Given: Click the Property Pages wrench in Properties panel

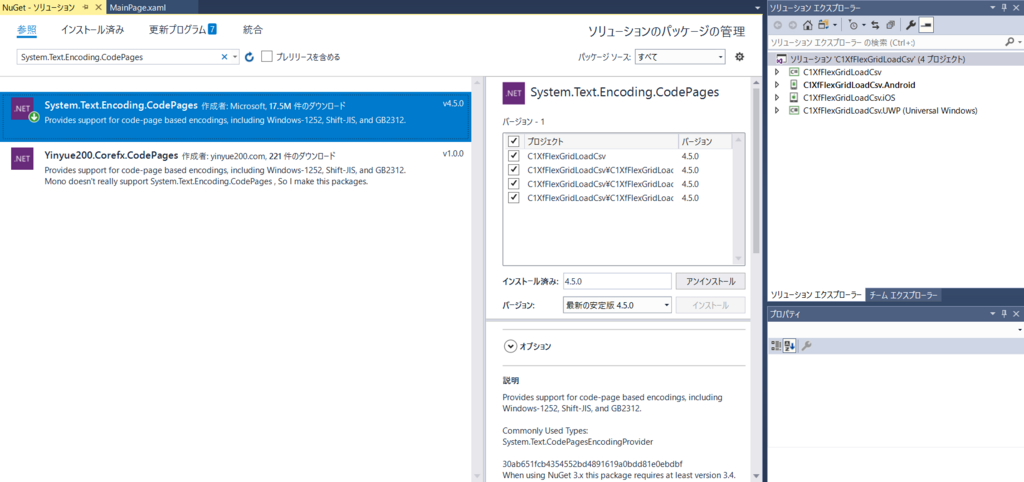Looking at the screenshot, I should click(807, 345).
